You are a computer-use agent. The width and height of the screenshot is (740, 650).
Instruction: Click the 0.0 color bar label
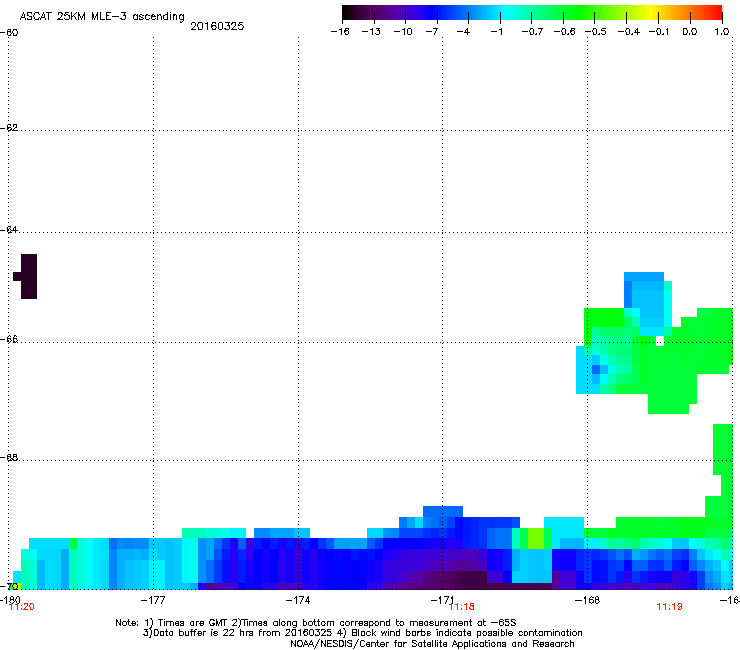690,32
